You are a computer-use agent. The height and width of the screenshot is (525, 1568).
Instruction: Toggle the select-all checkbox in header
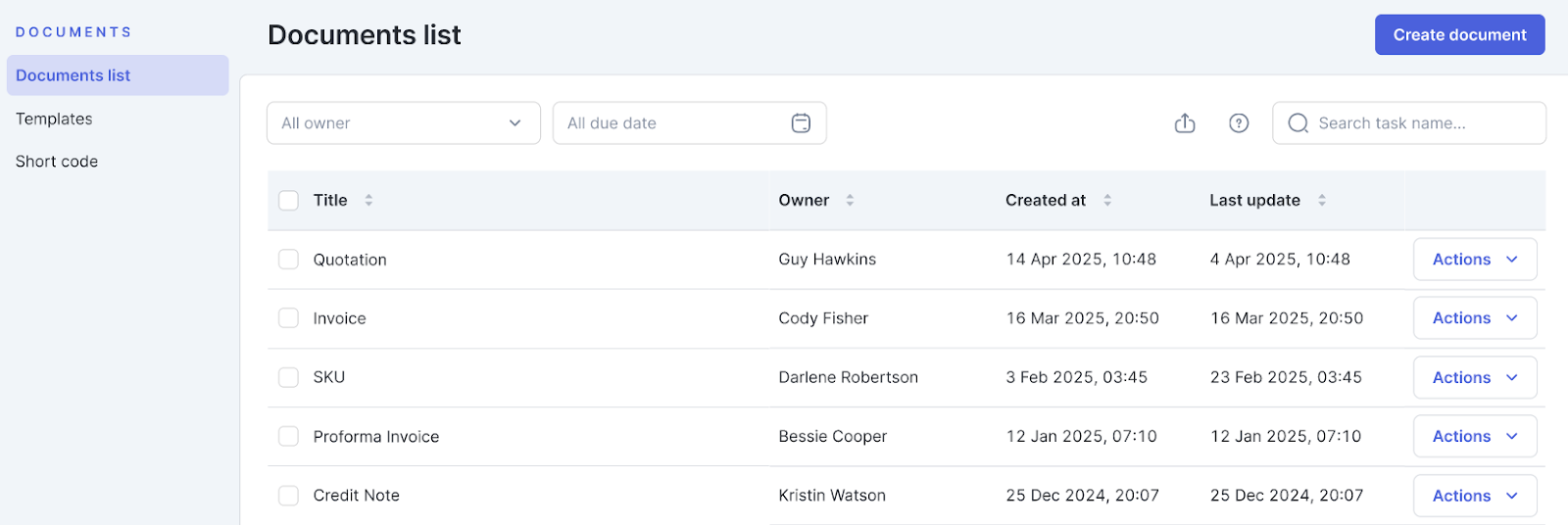point(288,201)
